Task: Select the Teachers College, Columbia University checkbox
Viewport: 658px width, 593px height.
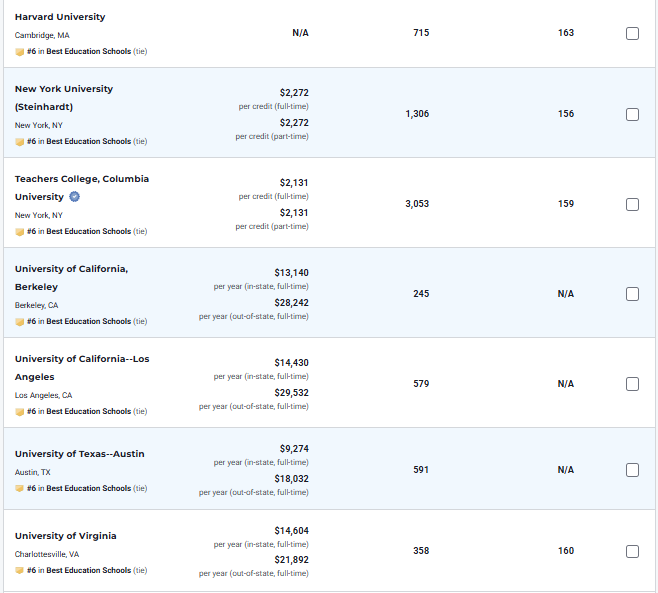Action: click(632, 204)
